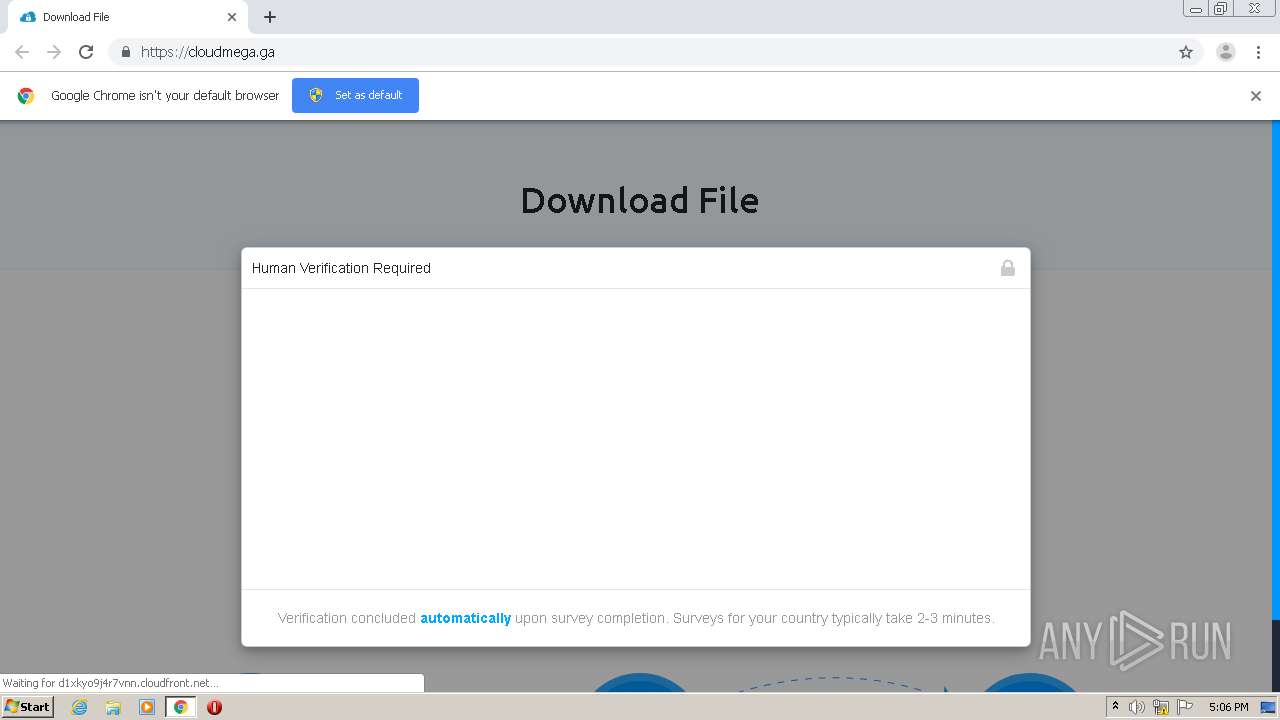Screen dimensions: 1280x720
Task: Click the network tray icon
Action: click(x=1161, y=707)
